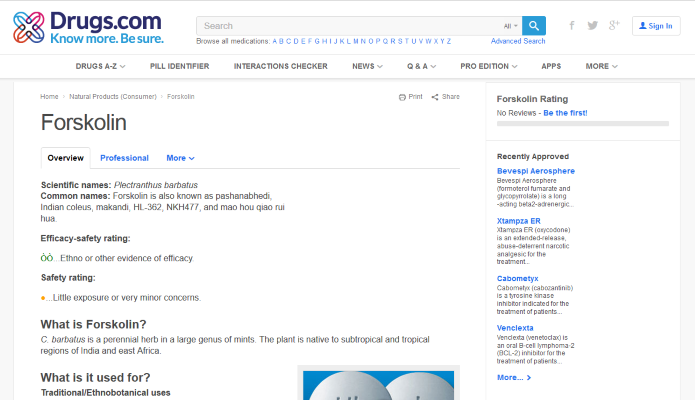Click the Print icon link
Image resolution: width=695 pixels, height=400 pixels.
tap(410, 97)
